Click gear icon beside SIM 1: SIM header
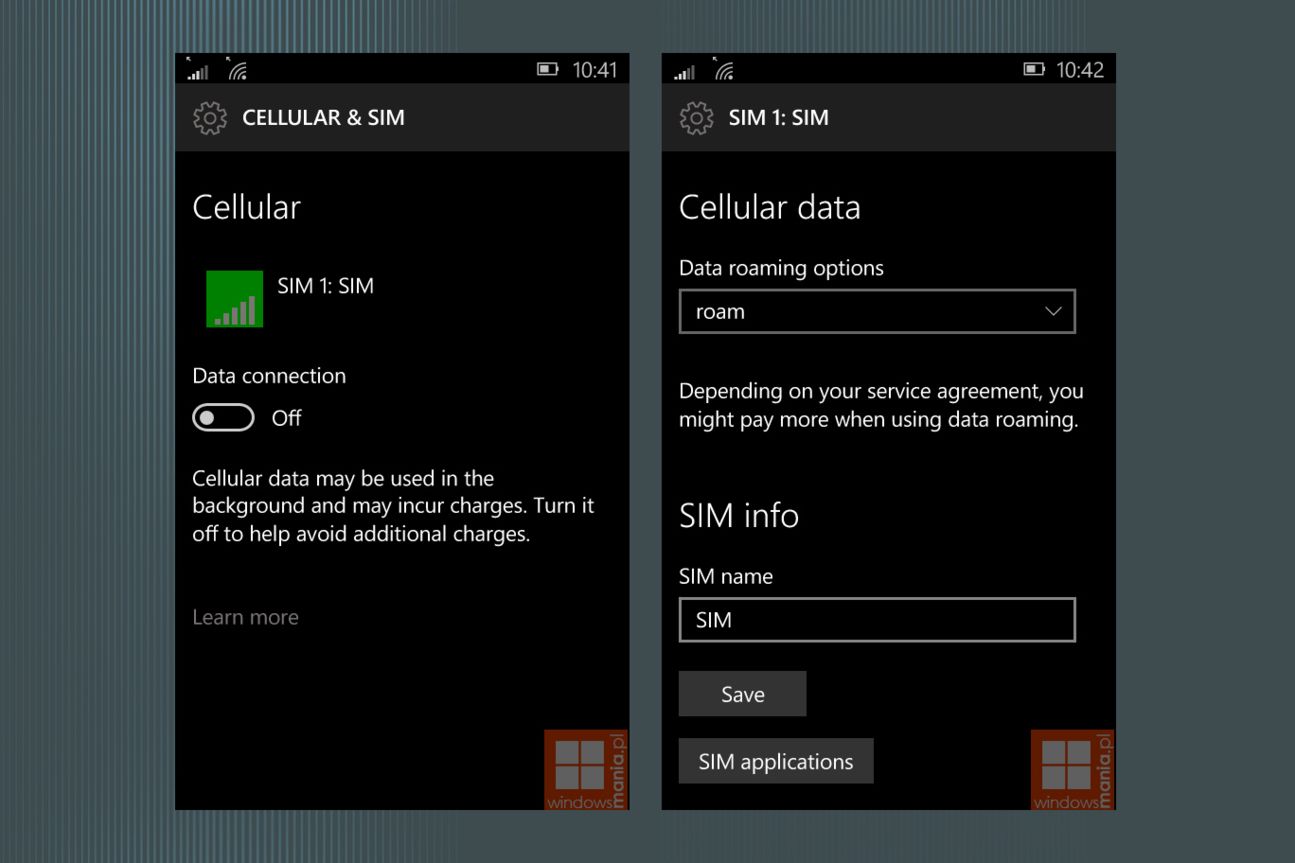This screenshot has height=863, width=1295. pos(696,118)
